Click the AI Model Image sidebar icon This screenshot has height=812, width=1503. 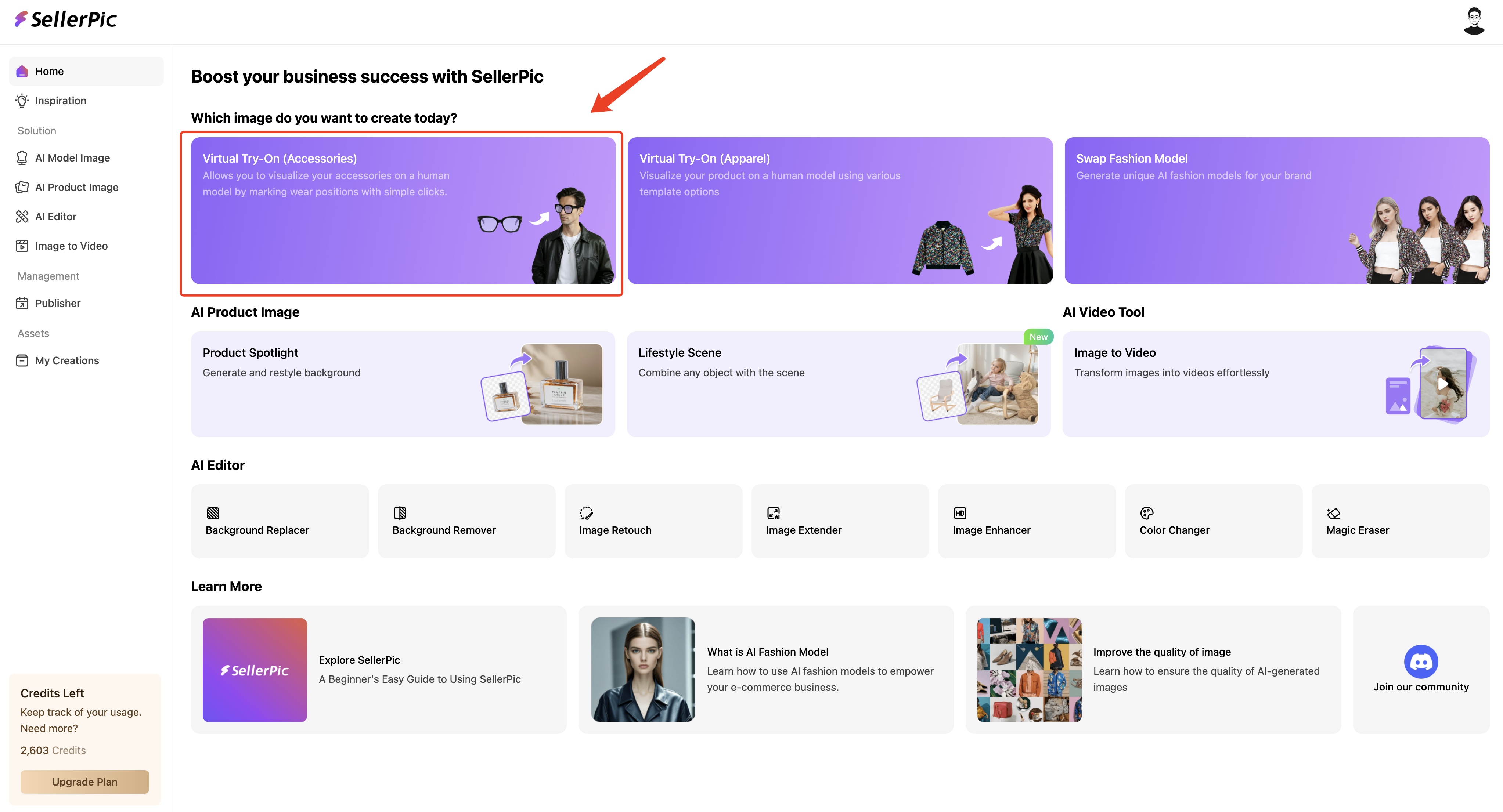coord(22,158)
